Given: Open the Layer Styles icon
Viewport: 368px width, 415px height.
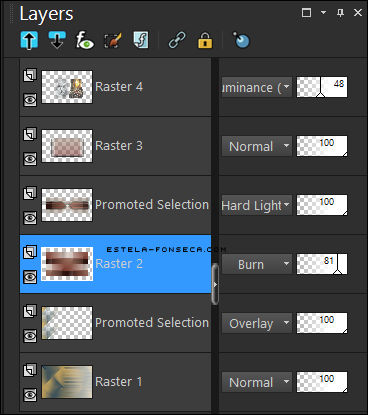Looking at the screenshot, I should pyautogui.click(x=141, y=40).
